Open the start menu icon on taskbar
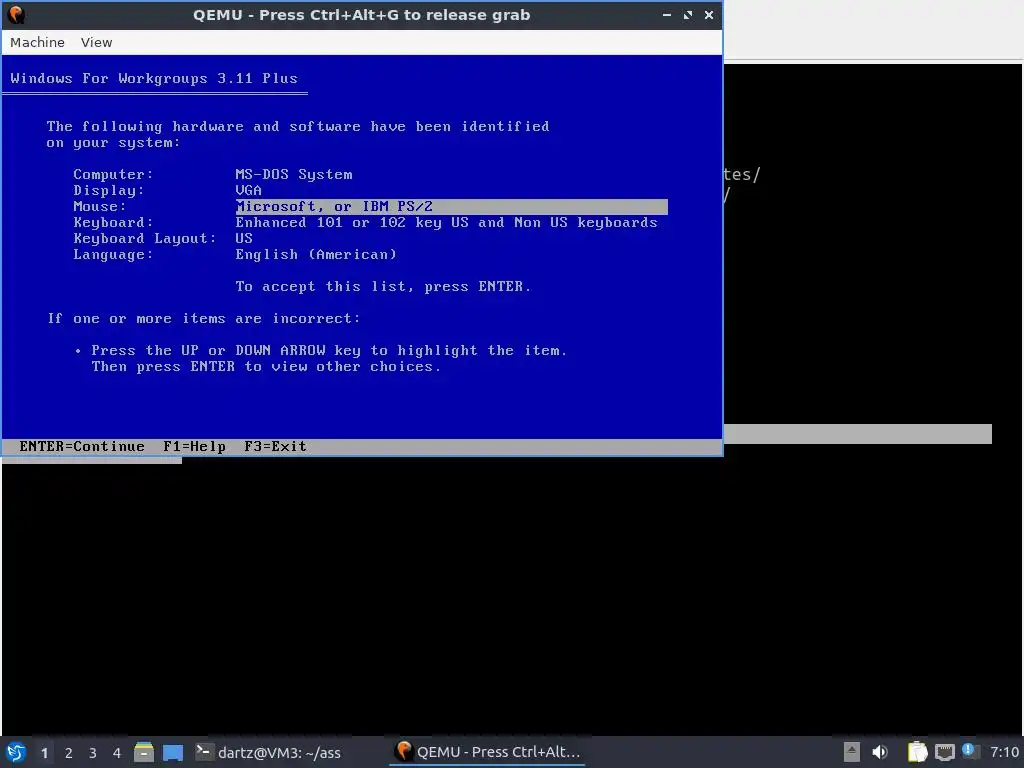 coord(16,752)
